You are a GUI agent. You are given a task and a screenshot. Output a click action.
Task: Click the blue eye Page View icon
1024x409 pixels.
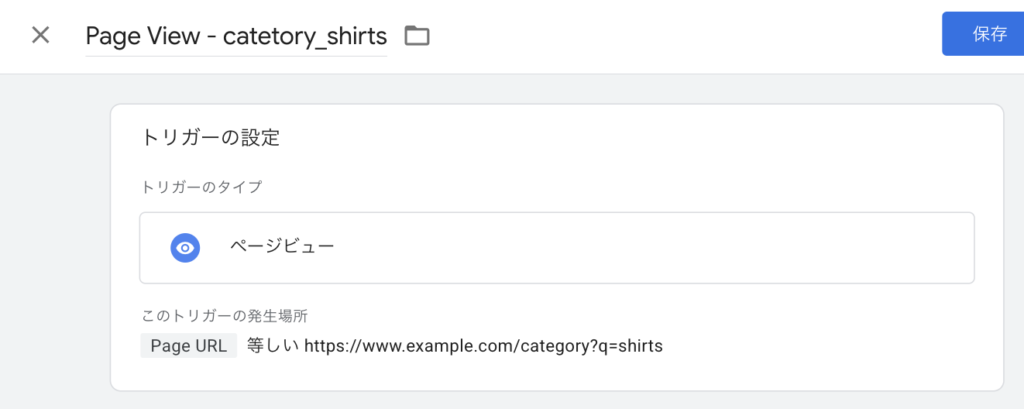click(x=185, y=248)
